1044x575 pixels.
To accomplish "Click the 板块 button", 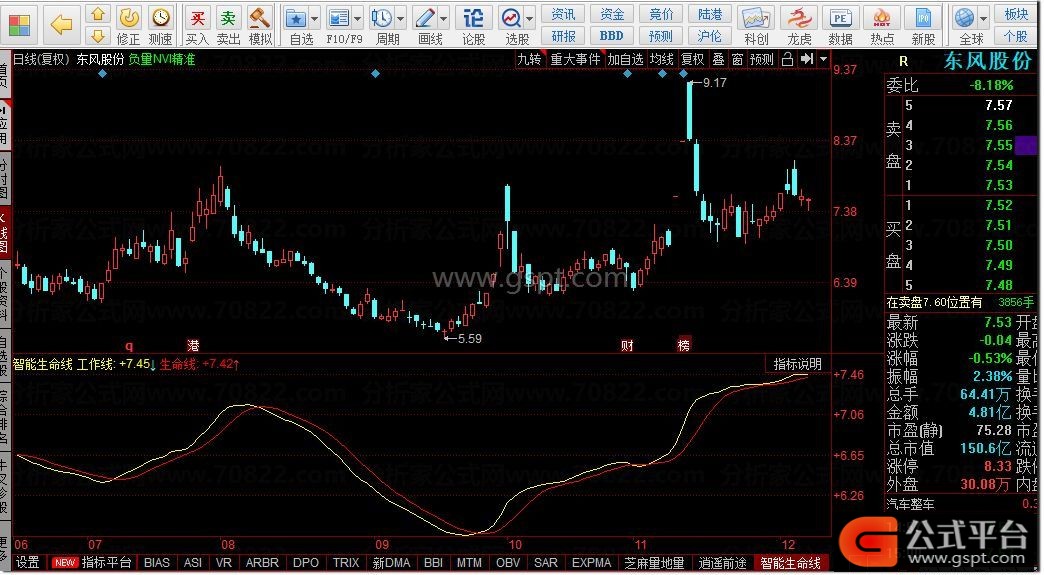I will click(x=1017, y=14).
